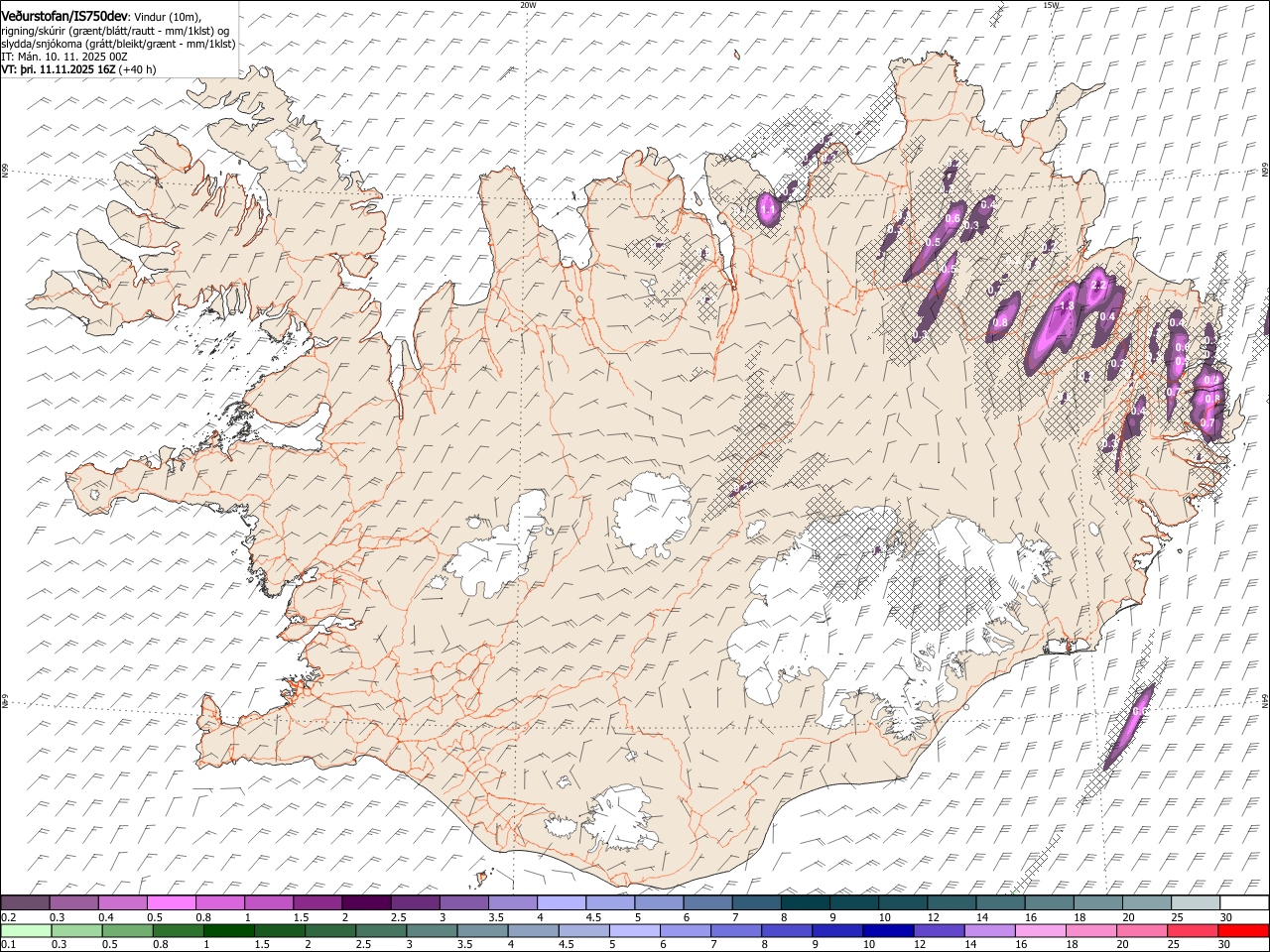This screenshot has height=952, width=1270.
Task: Click Hofsjökull glacier white area
Action: (x=652, y=514)
